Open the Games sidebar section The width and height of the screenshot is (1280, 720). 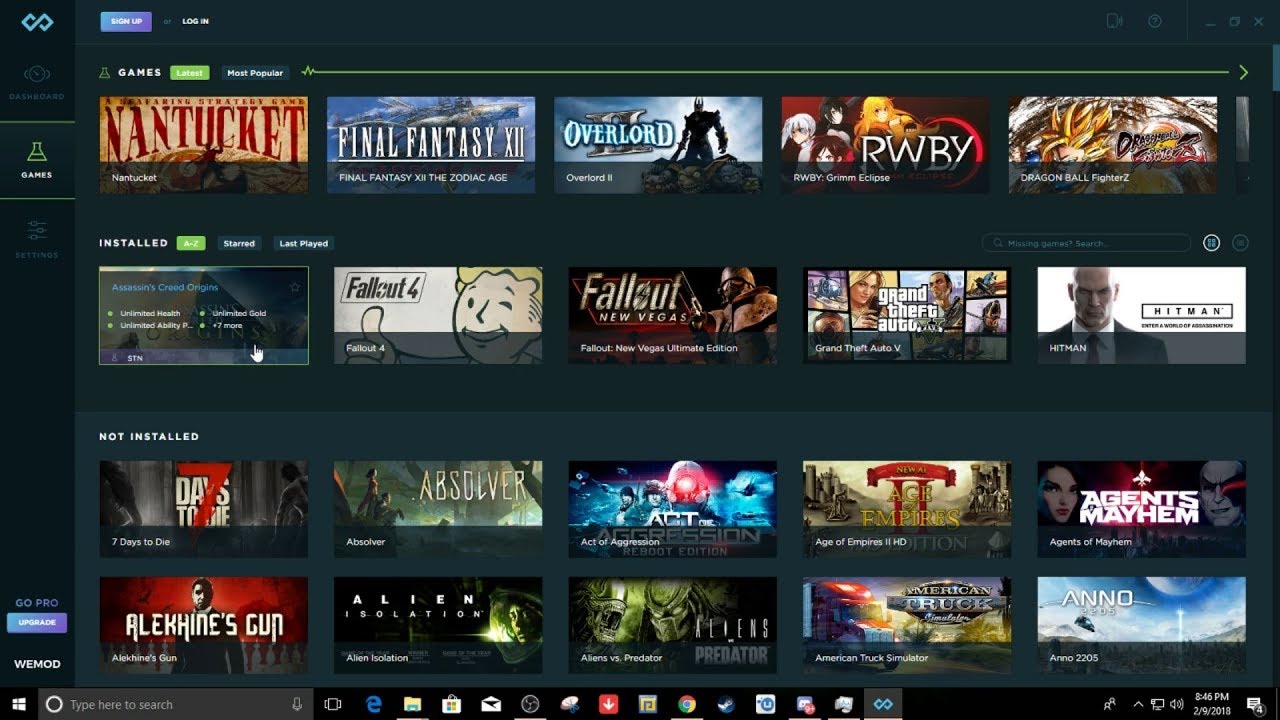click(x=37, y=160)
